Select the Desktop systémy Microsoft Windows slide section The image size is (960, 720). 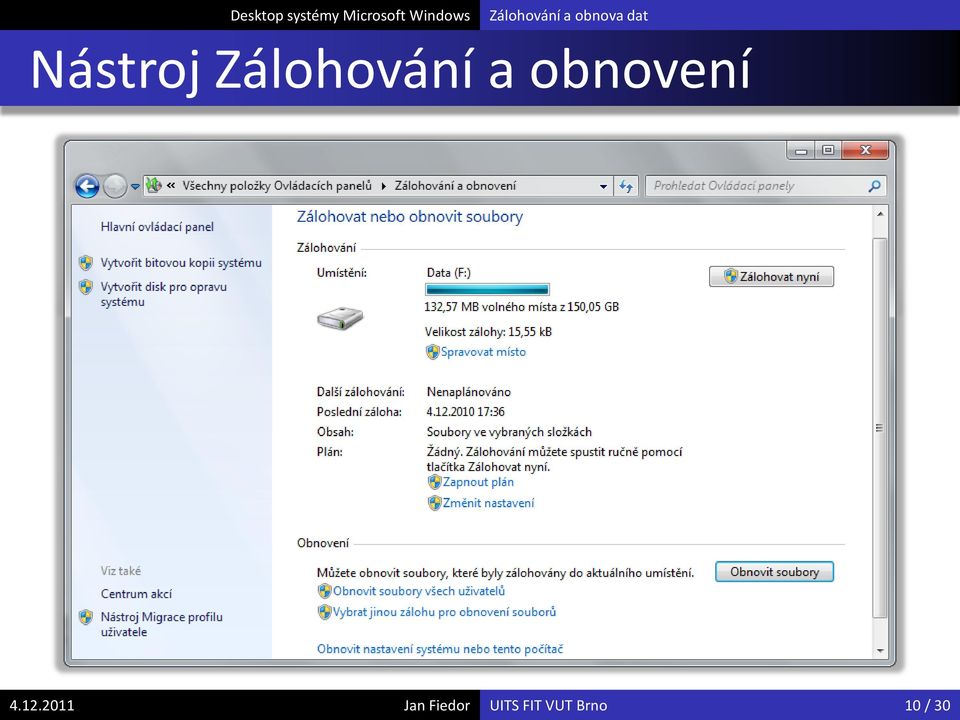click(x=350, y=15)
